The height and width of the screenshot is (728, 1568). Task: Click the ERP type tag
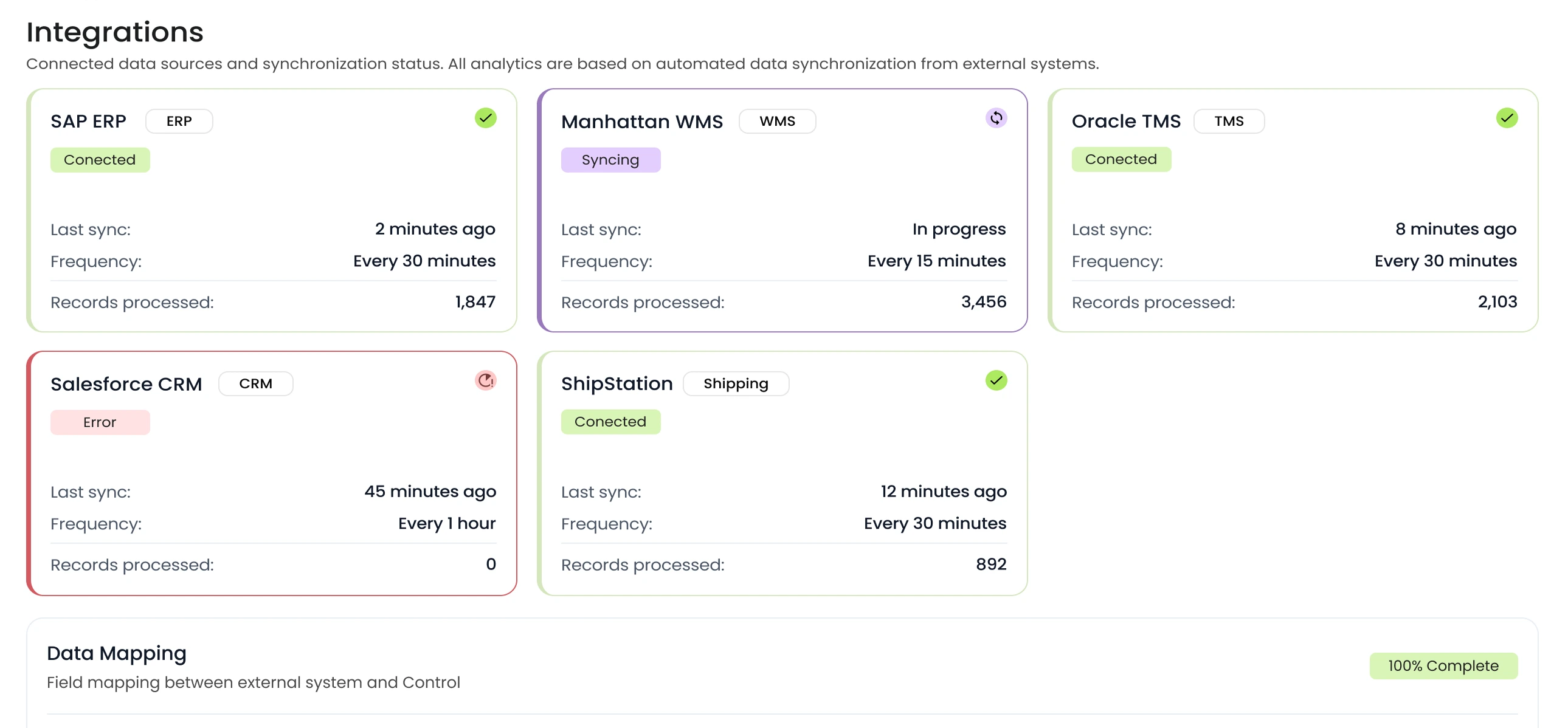click(x=179, y=121)
